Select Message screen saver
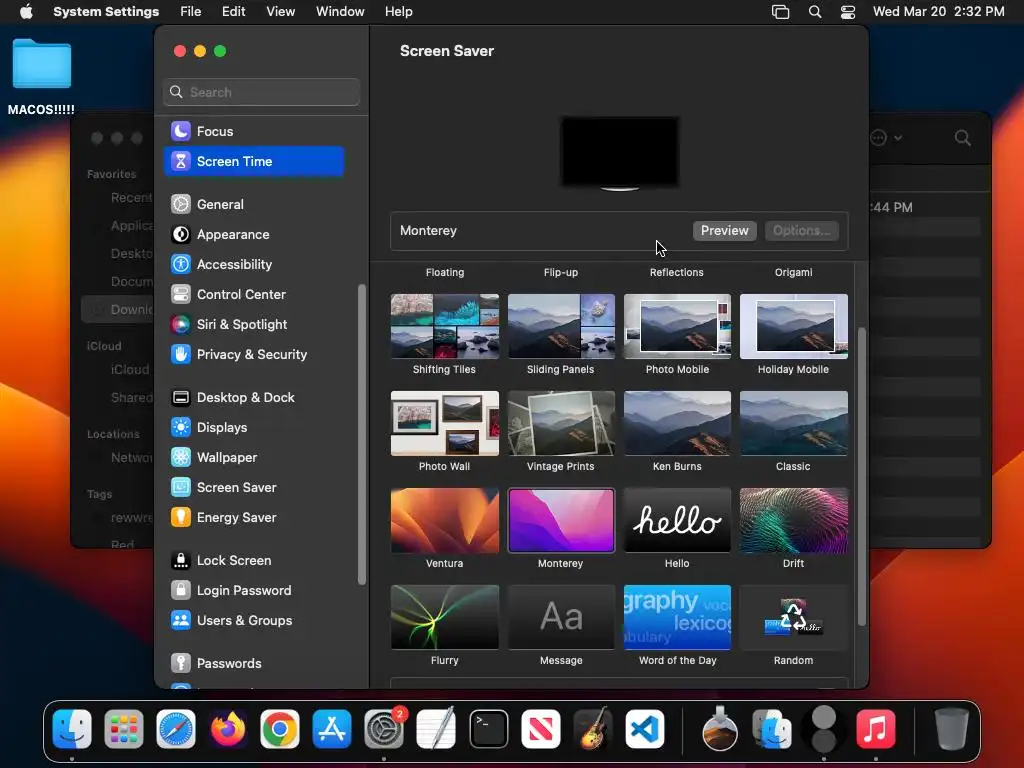Image resolution: width=1024 pixels, height=768 pixels. (561, 617)
